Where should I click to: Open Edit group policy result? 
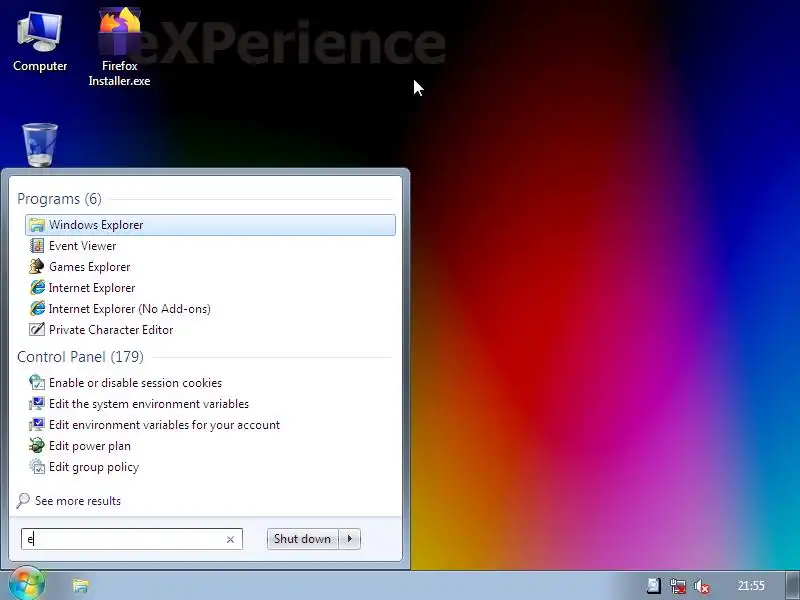[x=210, y=466]
